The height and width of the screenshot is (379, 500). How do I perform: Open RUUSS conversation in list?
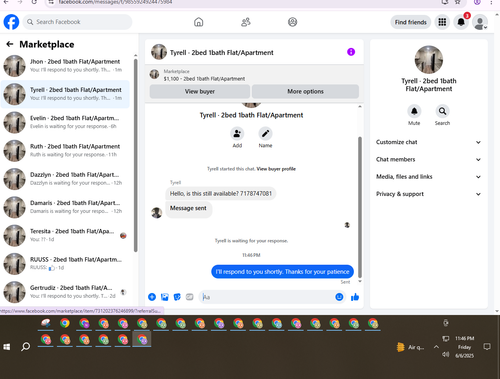pos(65,264)
